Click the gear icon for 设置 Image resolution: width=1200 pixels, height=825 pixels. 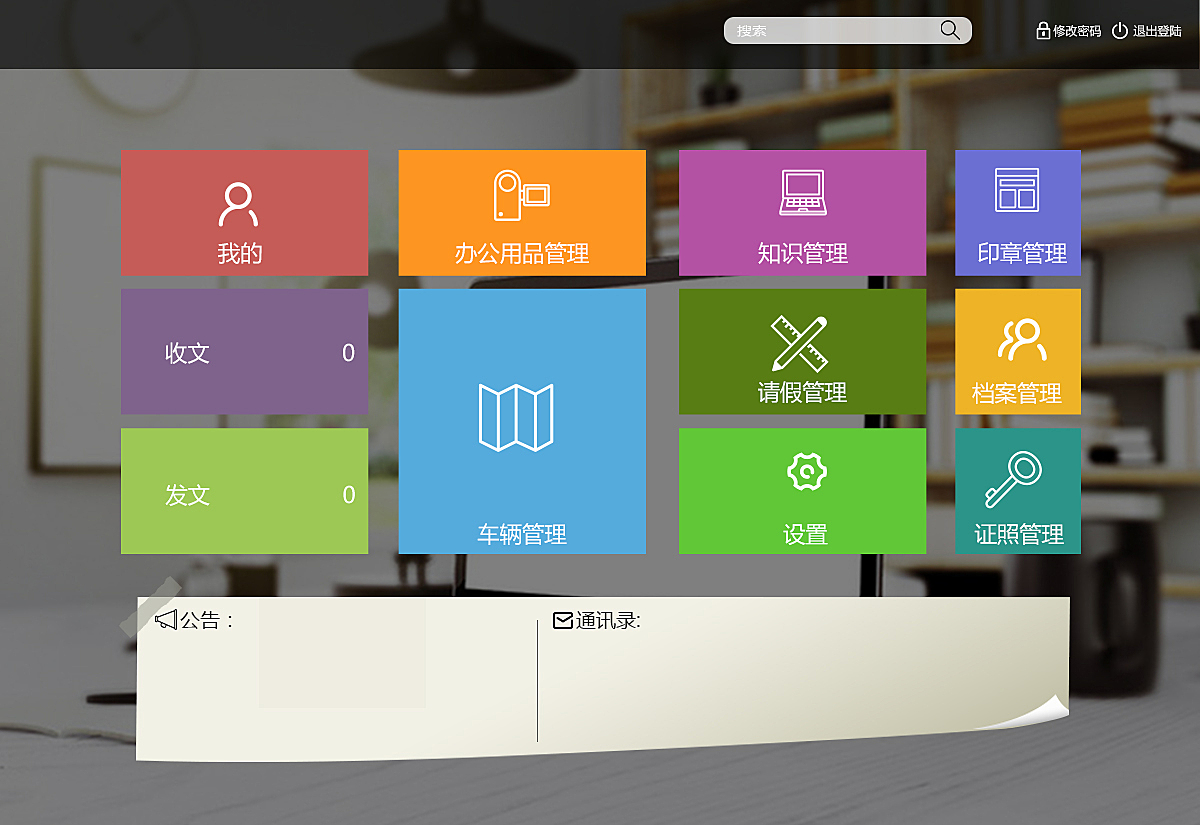806,471
